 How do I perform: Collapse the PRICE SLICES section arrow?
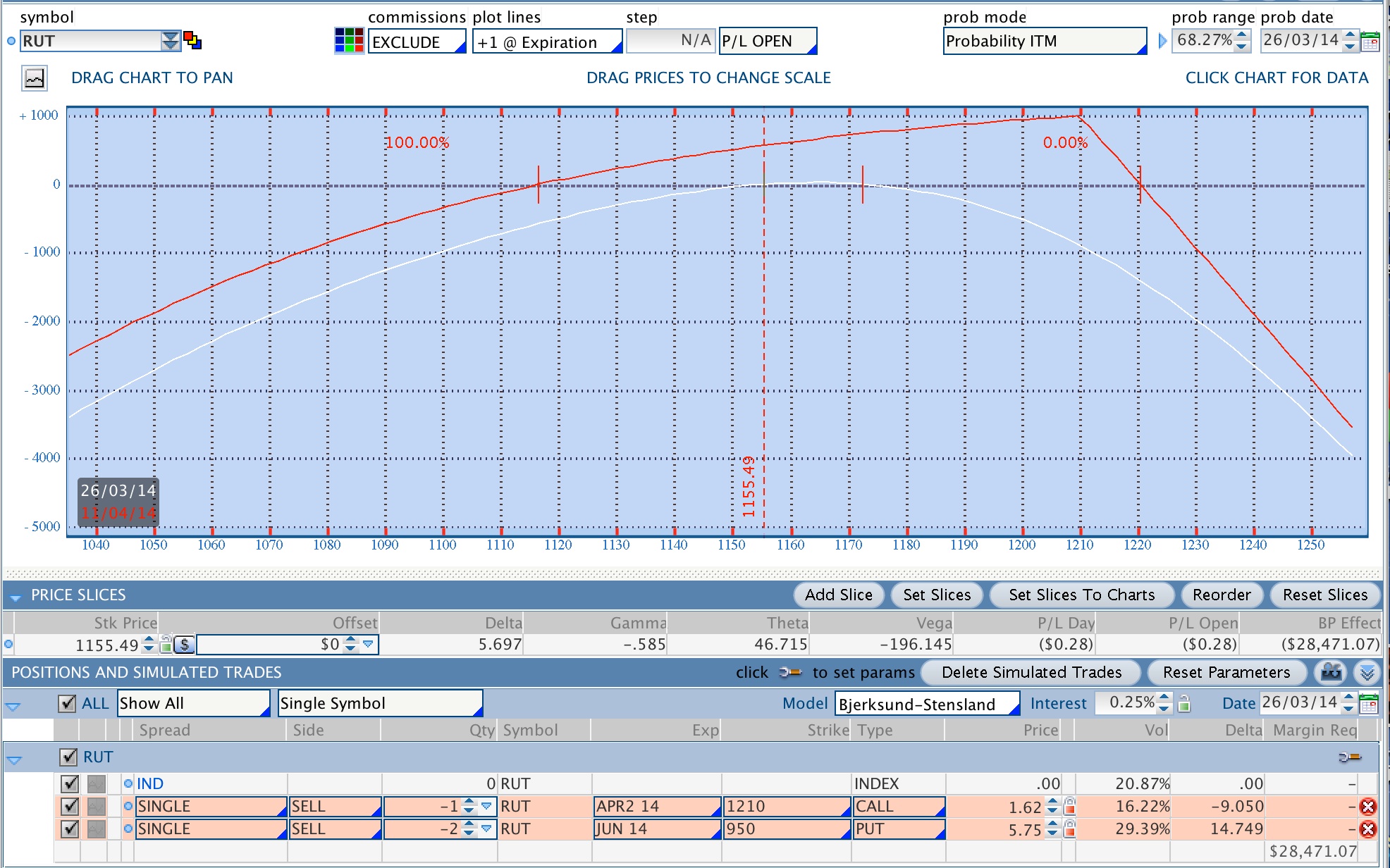click(x=15, y=597)
